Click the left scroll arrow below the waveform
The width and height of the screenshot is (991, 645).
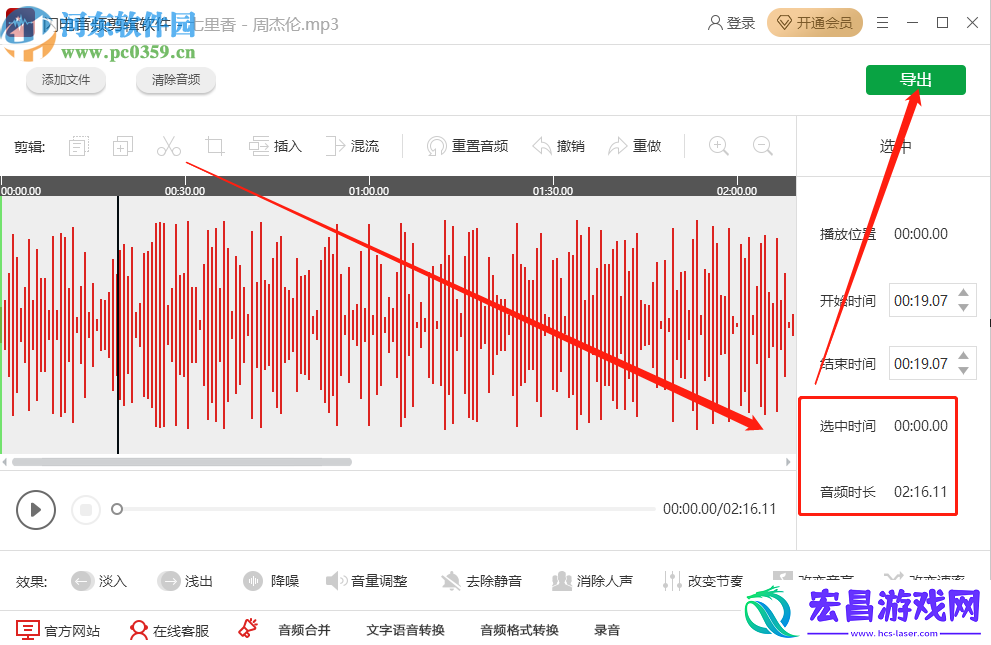[x=4, y=462]
